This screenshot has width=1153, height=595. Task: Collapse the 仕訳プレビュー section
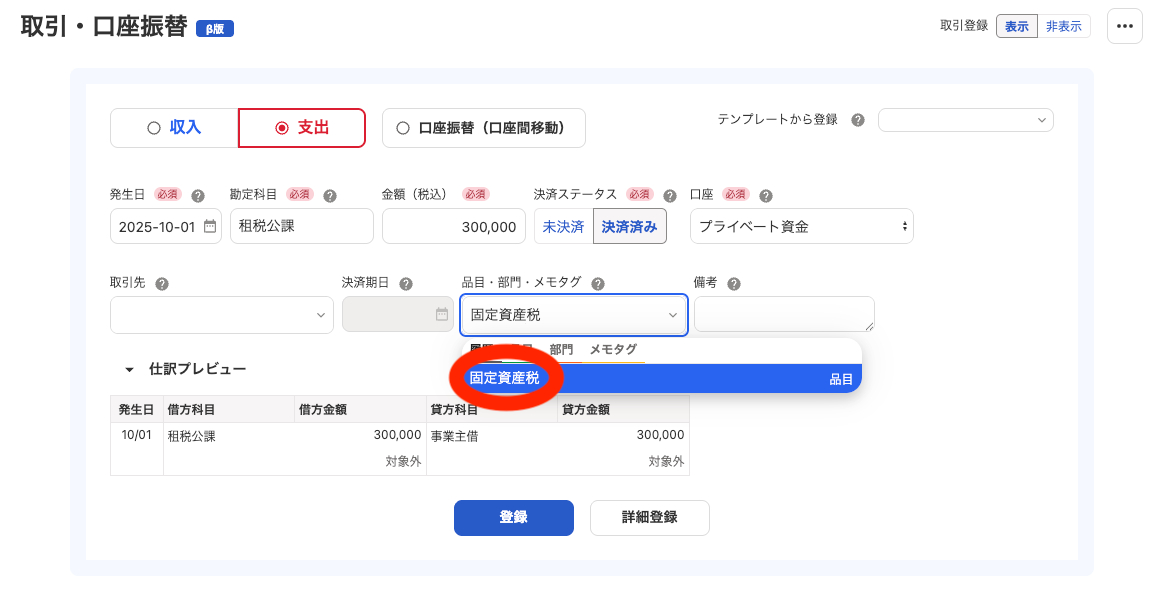(x=128, y=368)
